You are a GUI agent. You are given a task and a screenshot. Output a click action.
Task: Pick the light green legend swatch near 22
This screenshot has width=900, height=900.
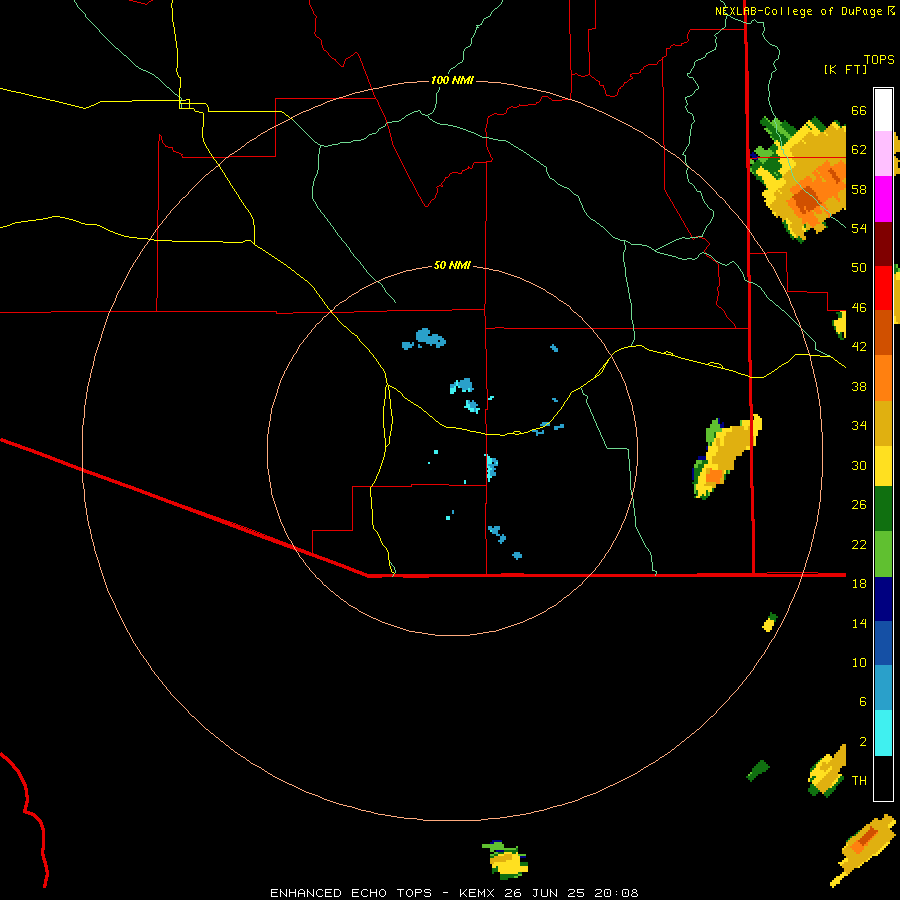883,554
